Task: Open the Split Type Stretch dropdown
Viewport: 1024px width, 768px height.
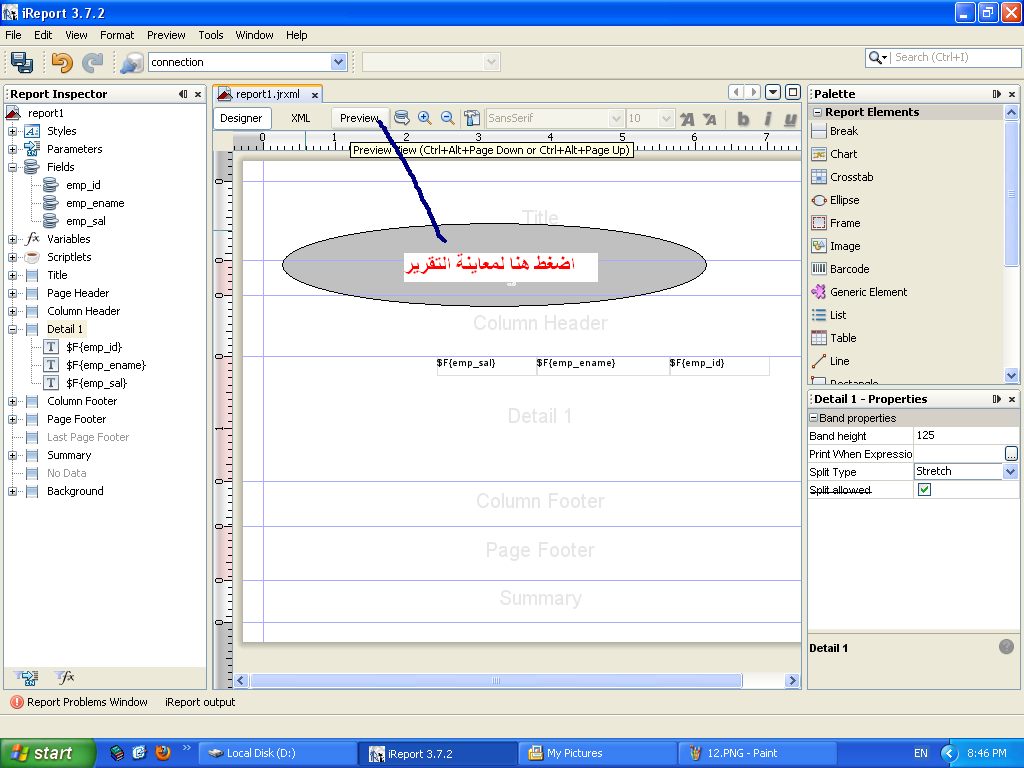Action: click(1010, 472)
